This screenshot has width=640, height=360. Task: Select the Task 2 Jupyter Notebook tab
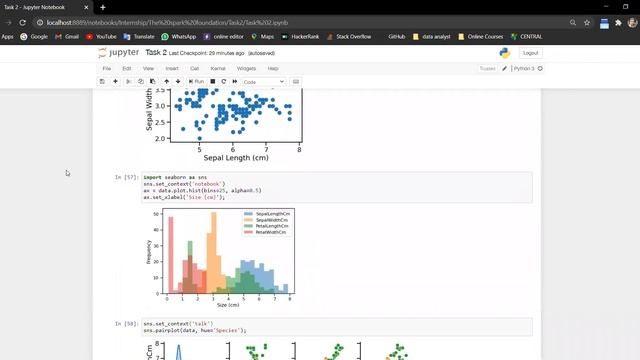click(x=46, y=7)
